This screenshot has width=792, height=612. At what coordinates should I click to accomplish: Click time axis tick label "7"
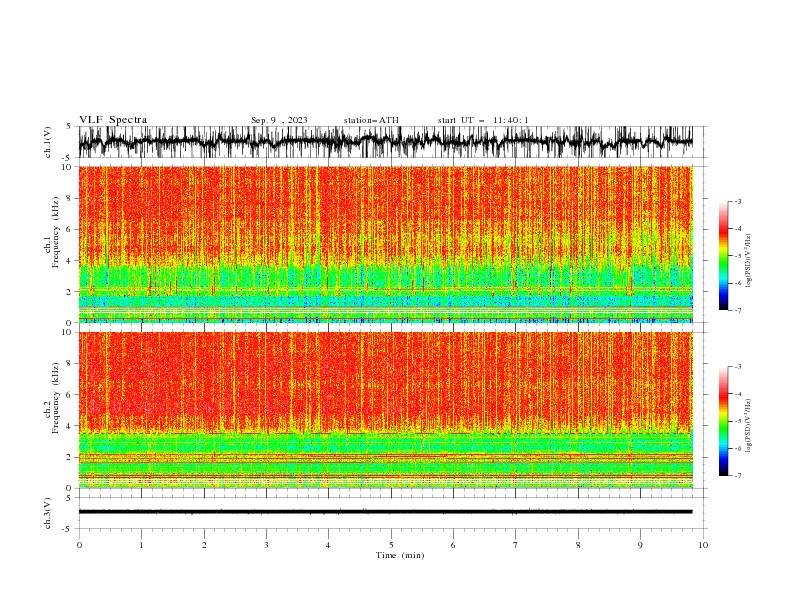click(516, 545)
